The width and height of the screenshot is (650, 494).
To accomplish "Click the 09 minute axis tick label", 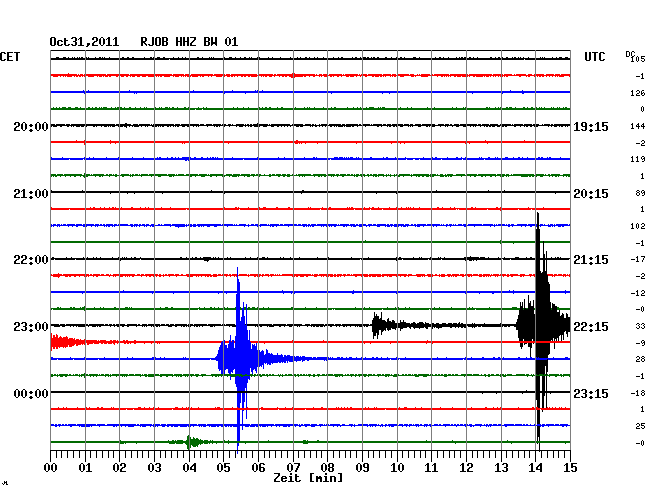I will [x=362, y=468].
